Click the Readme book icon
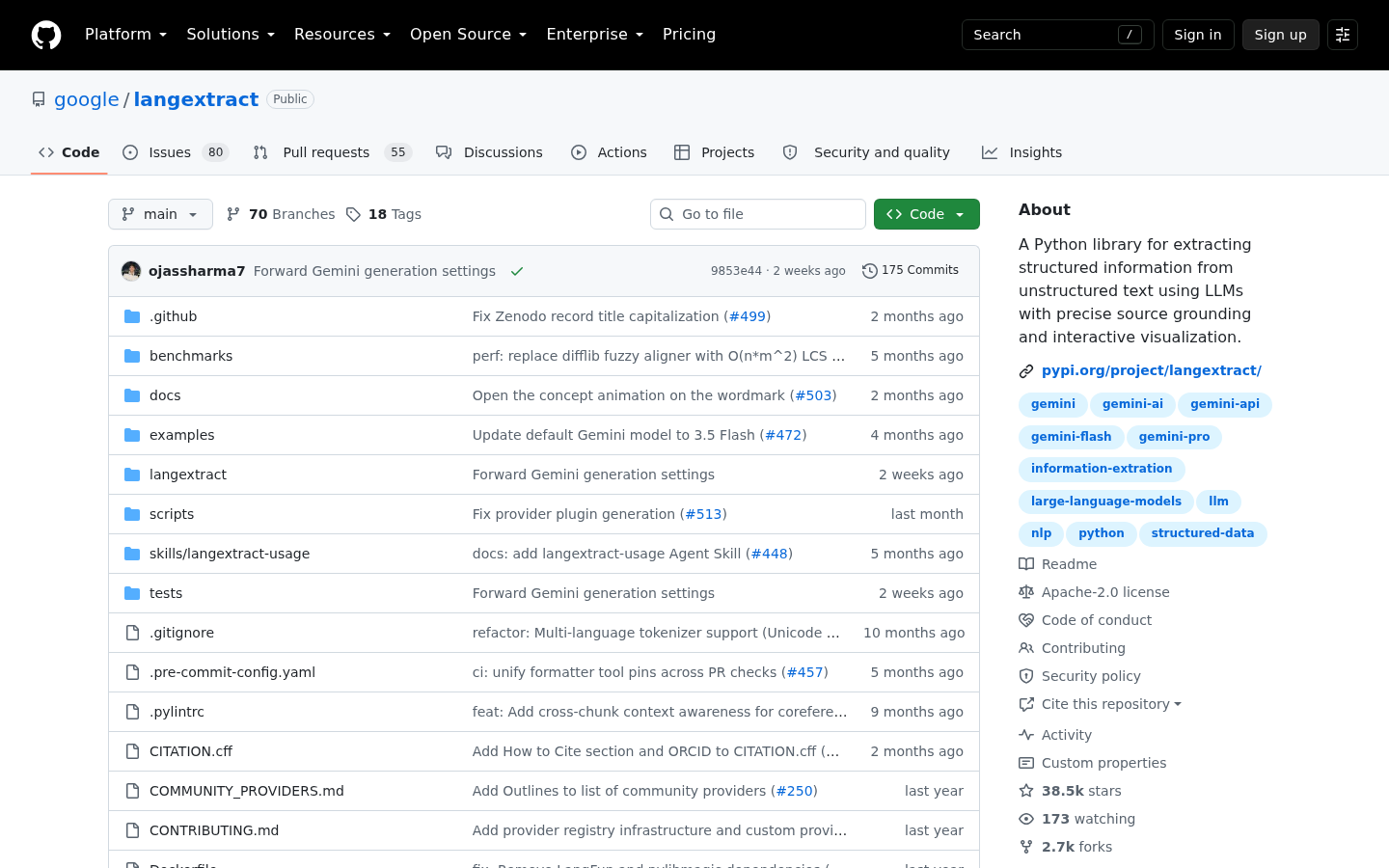 pyautogui.click(x=1026, y=564)
